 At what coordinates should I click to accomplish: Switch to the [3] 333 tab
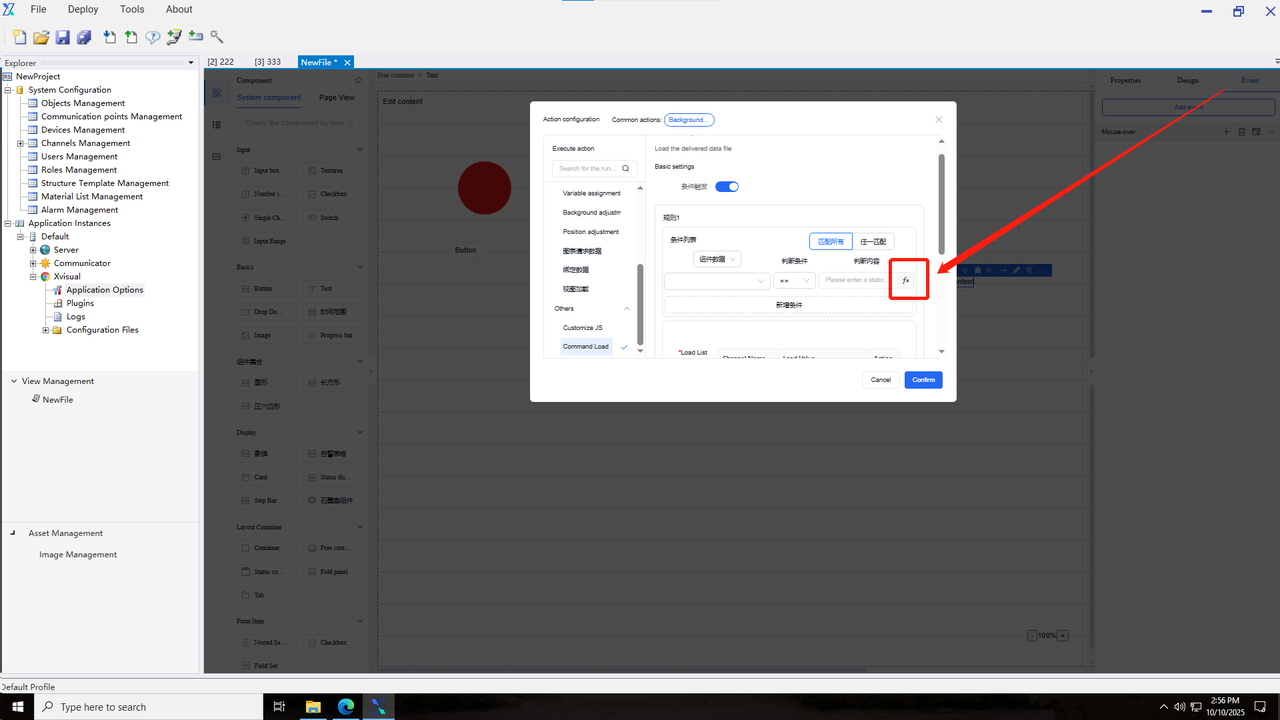pyautogui.click(x=267, y=62)
